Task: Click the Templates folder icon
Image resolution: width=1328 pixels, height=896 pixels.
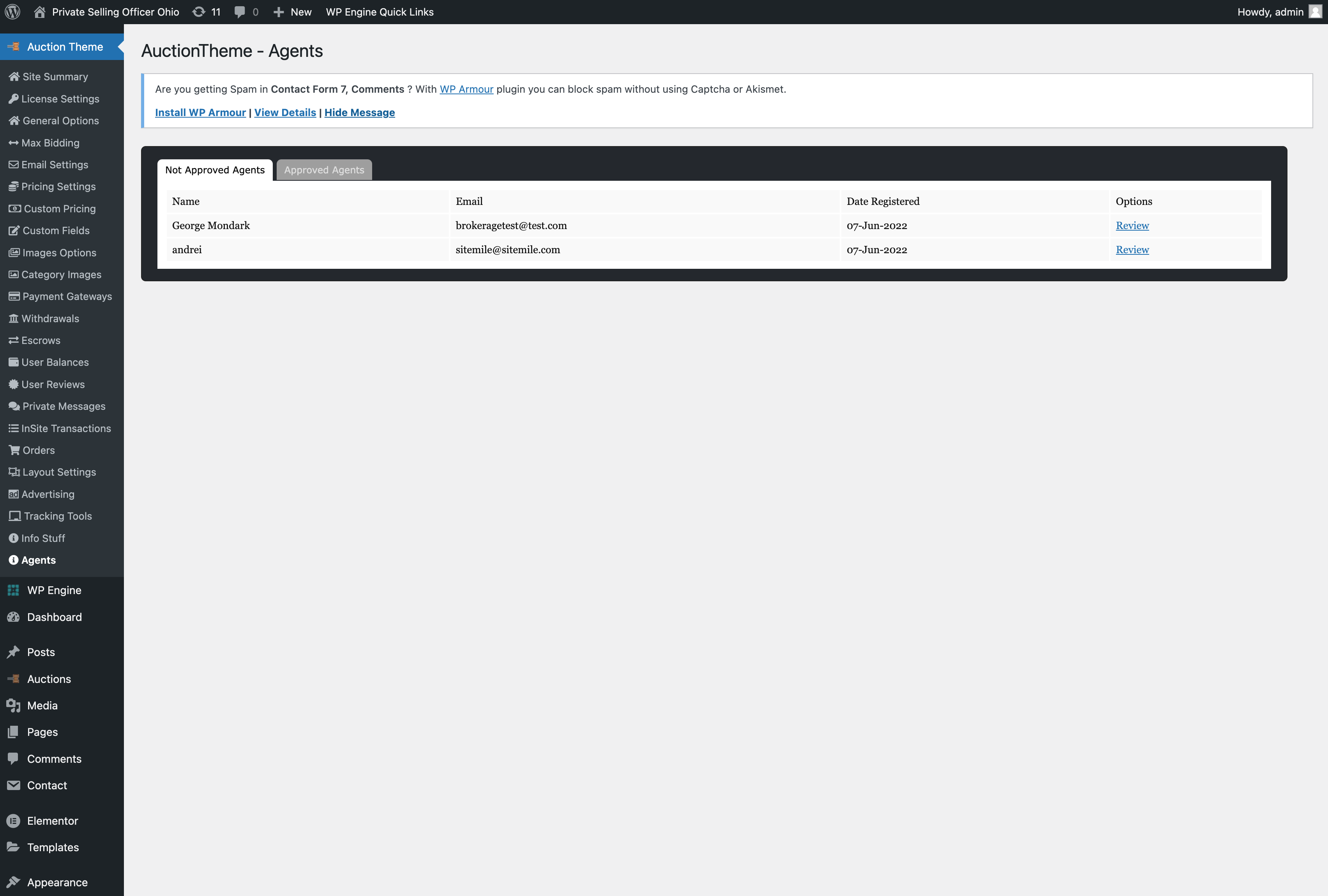Action: coord(13,847)
